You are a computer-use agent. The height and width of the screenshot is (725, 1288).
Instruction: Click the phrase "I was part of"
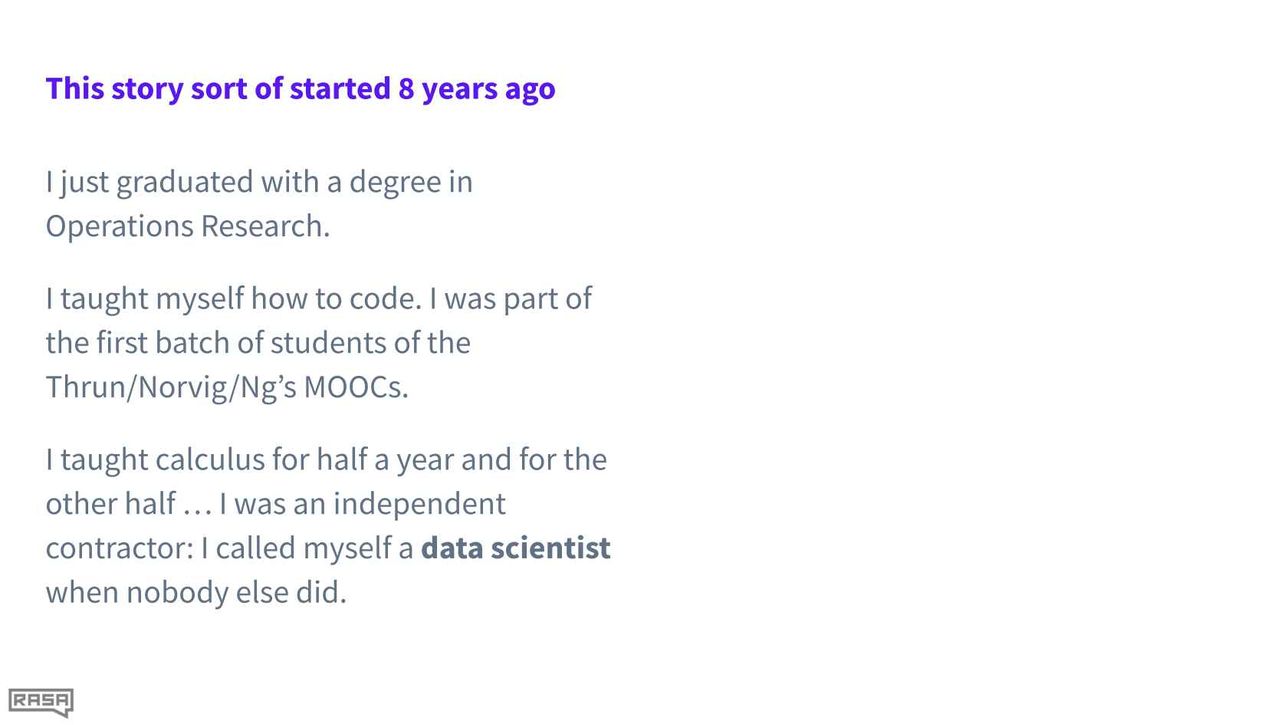518,299
